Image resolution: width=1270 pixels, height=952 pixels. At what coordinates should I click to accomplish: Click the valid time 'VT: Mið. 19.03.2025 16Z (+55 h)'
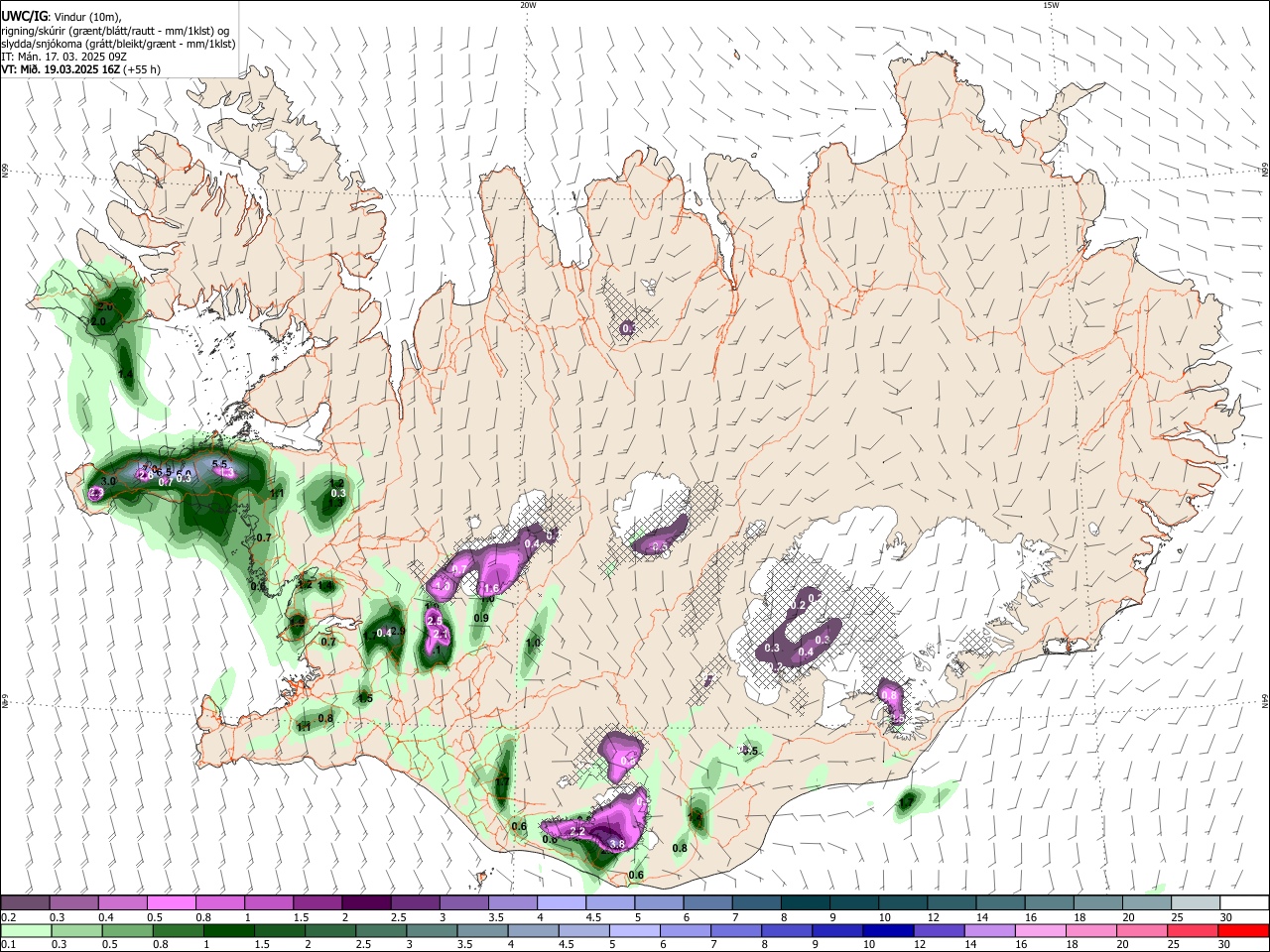tap(81, 70)
